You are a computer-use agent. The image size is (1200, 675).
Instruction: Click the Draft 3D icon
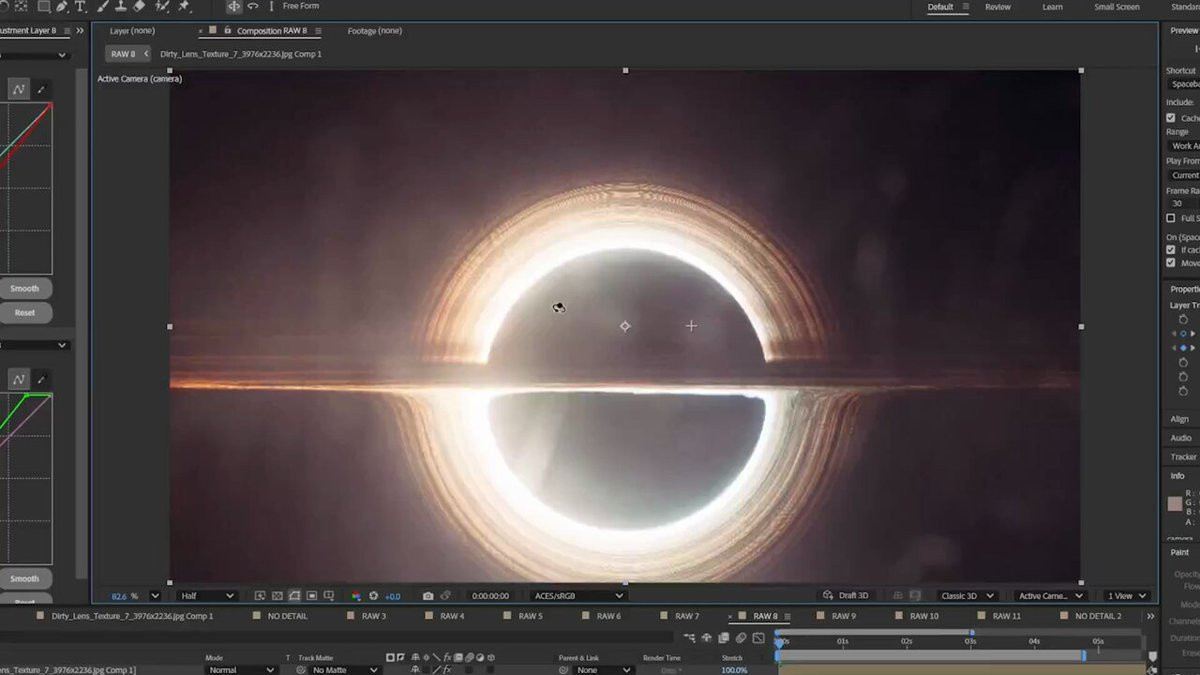pyautogui.click(x=827, y=596)
